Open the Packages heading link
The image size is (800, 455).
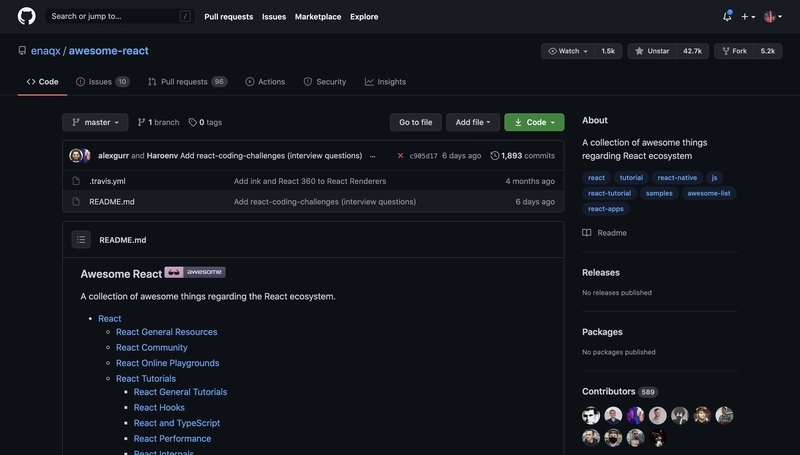pyautogui.click(x=602, y=332)
